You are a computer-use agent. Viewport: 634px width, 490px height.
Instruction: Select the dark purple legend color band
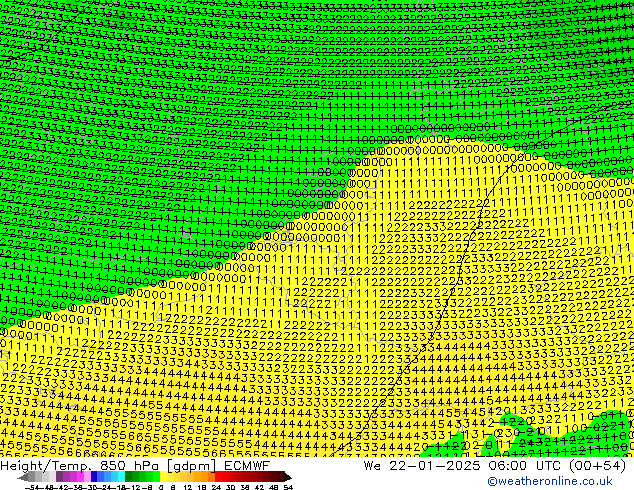(59, 476)
